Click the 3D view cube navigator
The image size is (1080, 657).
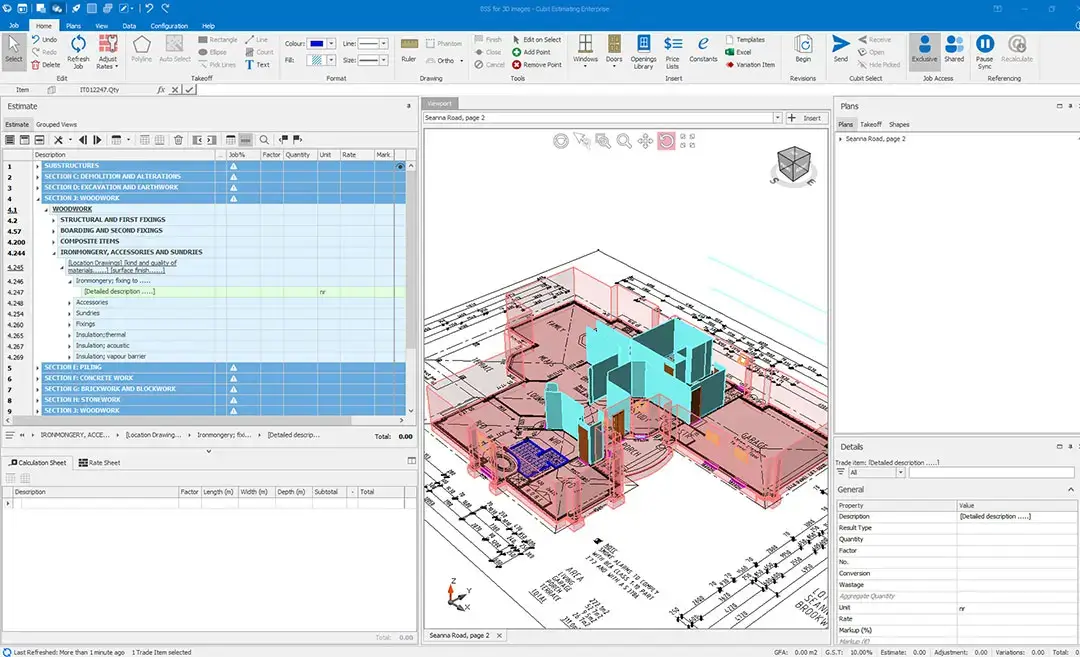[x=792, y=163]
